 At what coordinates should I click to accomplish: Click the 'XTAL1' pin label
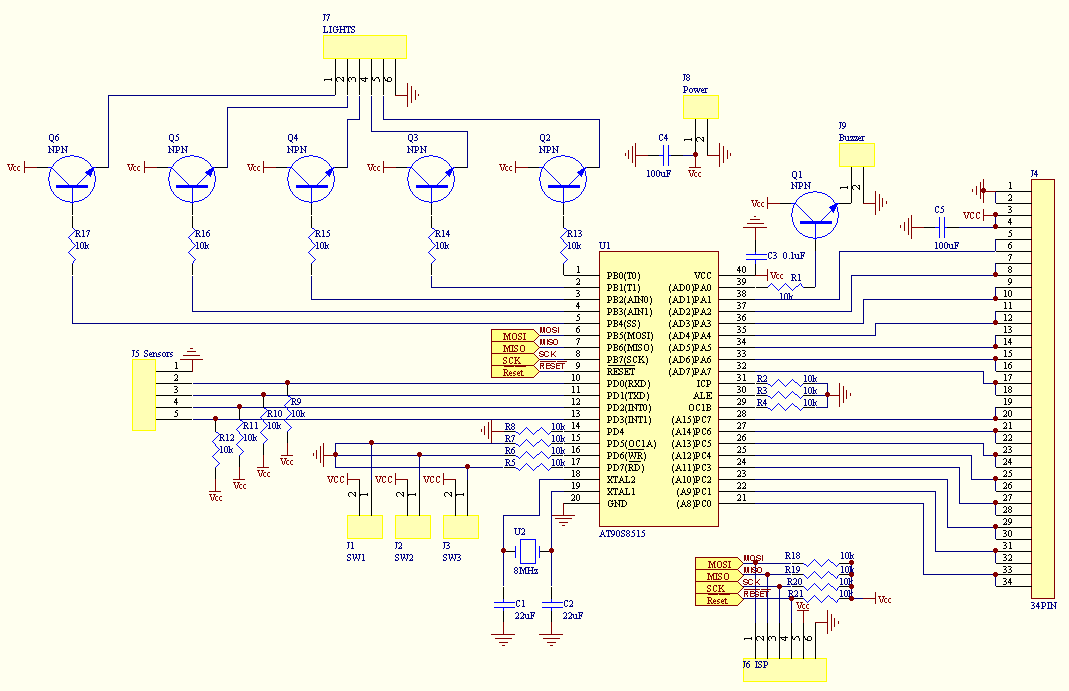pos(621,491)
